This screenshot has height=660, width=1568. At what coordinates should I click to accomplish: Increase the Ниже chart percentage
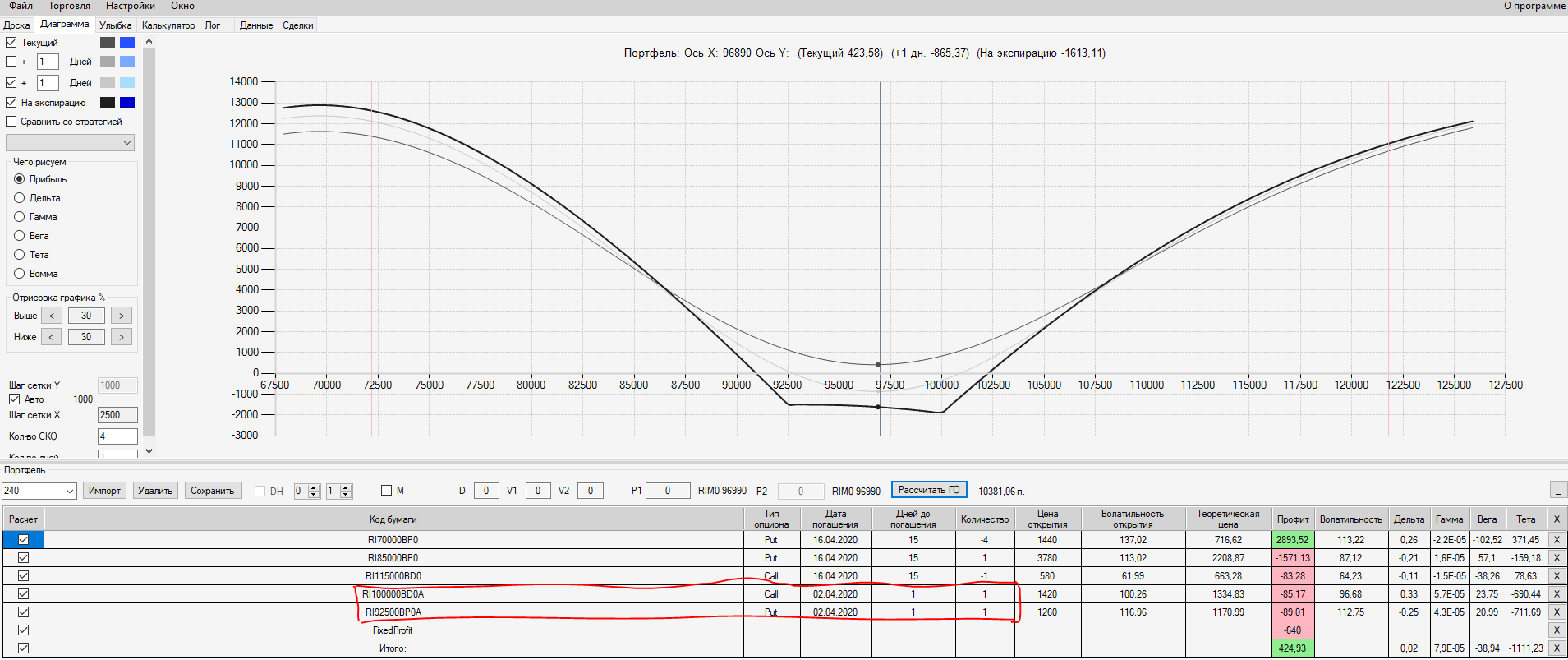(x=122, y=337)
